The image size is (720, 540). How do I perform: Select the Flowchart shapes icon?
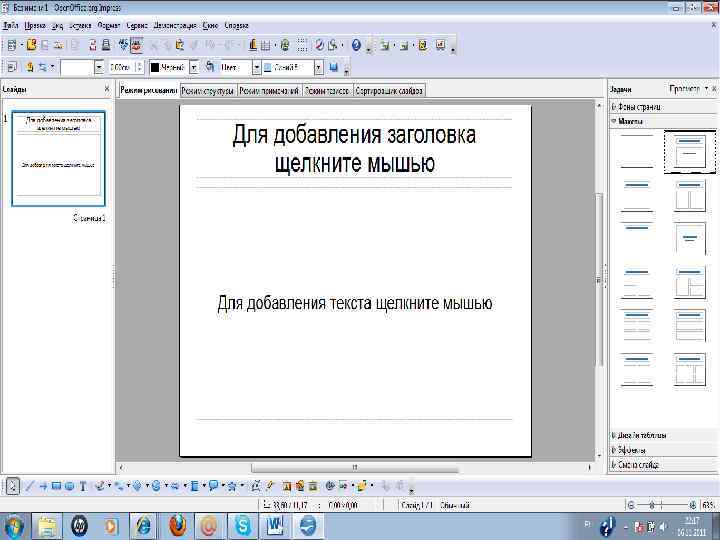coord(194,486)
